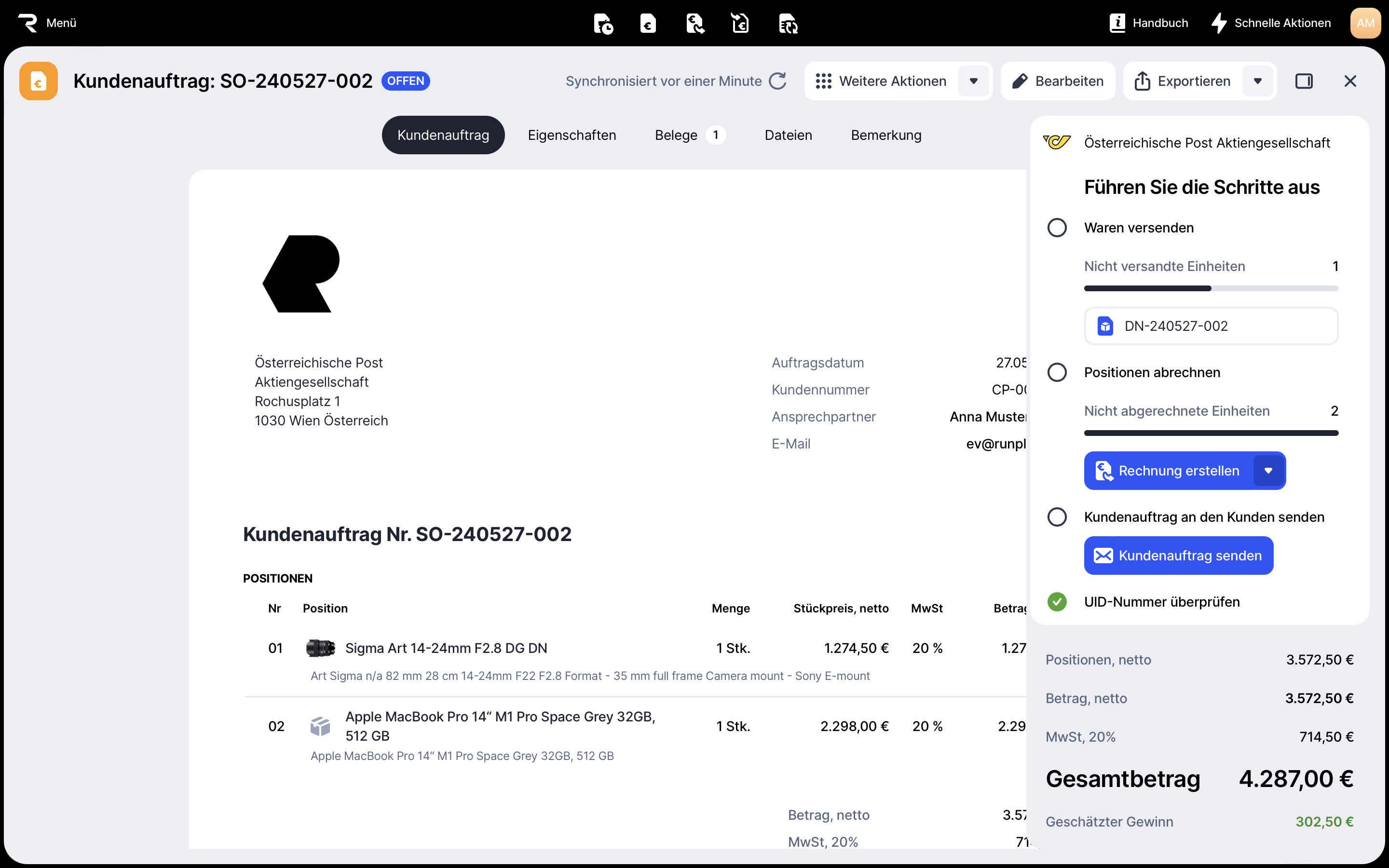Check the Positionen abrechnen step circle
This screenshot has width=1389, height=868.
(1057, 373)
